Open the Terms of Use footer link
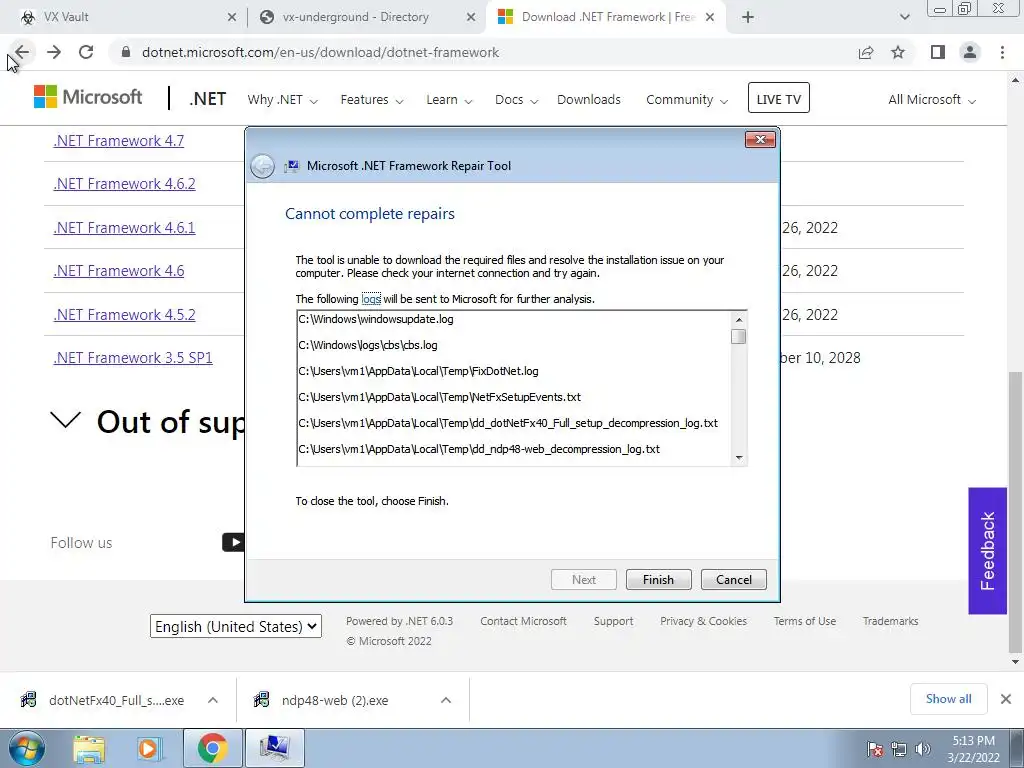This screenshot has width=1024, height=768. point(805,621)
